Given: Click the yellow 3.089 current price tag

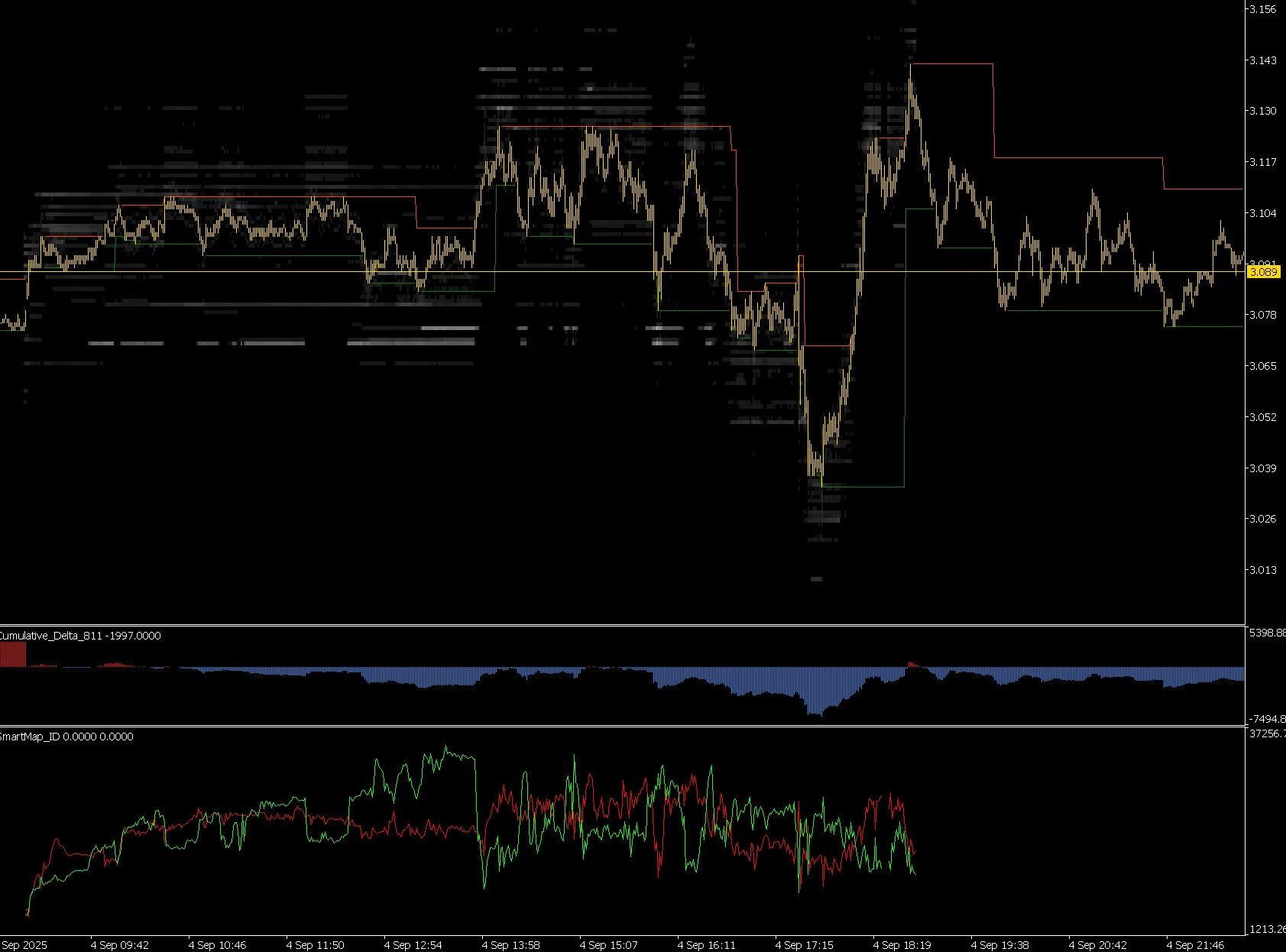Looking at the screenshot, I should tap(1263, 272).
